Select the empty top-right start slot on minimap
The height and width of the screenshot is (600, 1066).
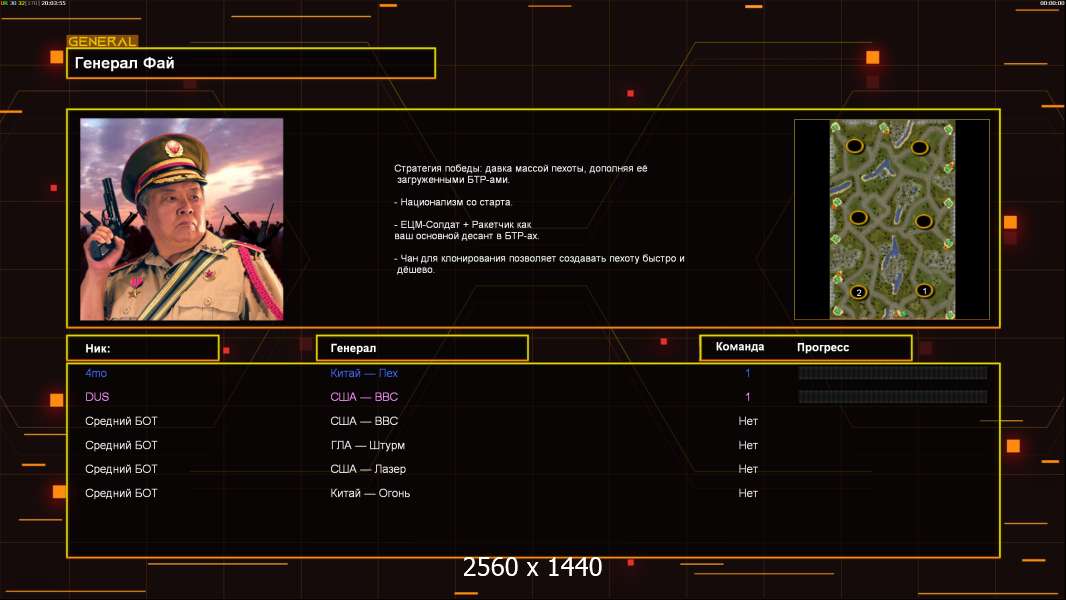click(920, 147)
